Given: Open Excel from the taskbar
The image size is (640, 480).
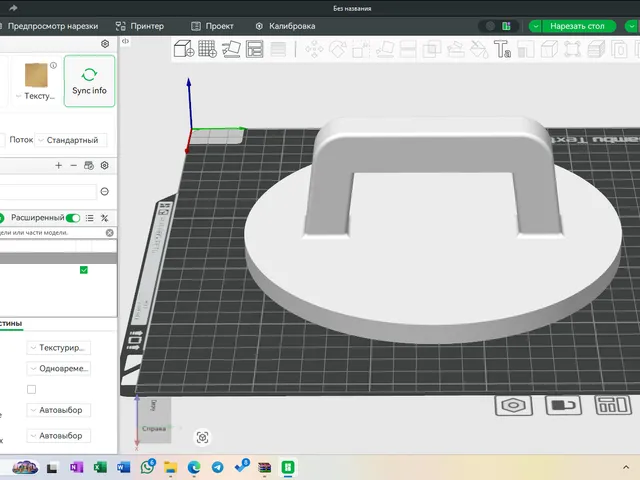Looking at the screenshot, I should pos(100,467).
